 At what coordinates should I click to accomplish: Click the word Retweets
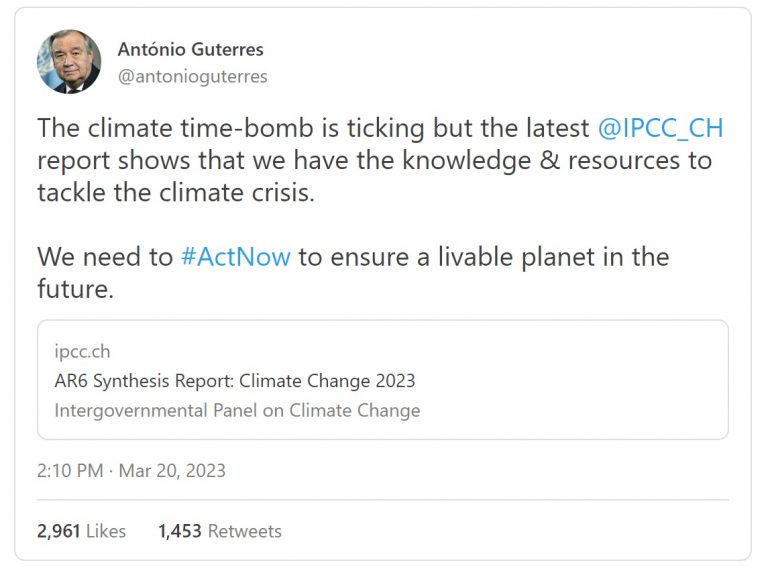coord(245,531)
